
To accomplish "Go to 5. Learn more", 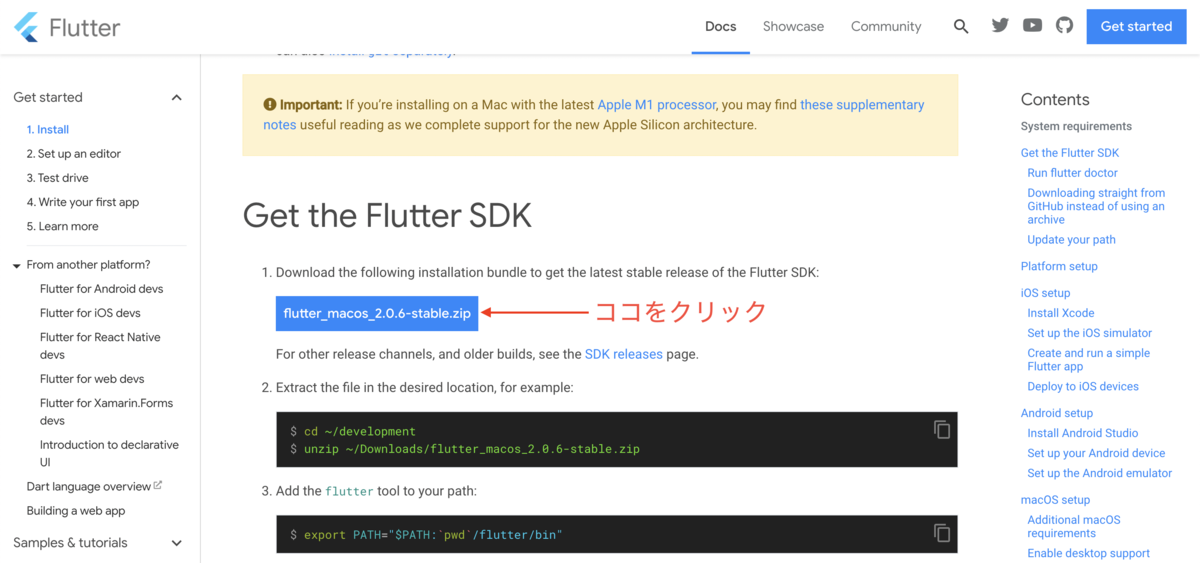I will pyautogui.click(x=63, y=226).
